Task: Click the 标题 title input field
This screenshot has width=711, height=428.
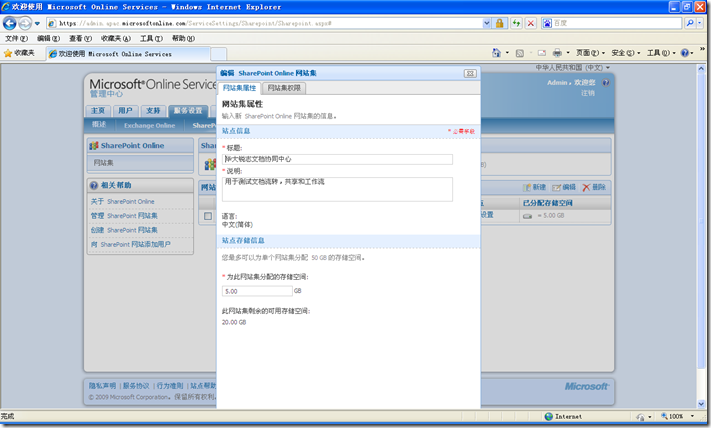Action: pyautogui.click(x=337, y=159)
